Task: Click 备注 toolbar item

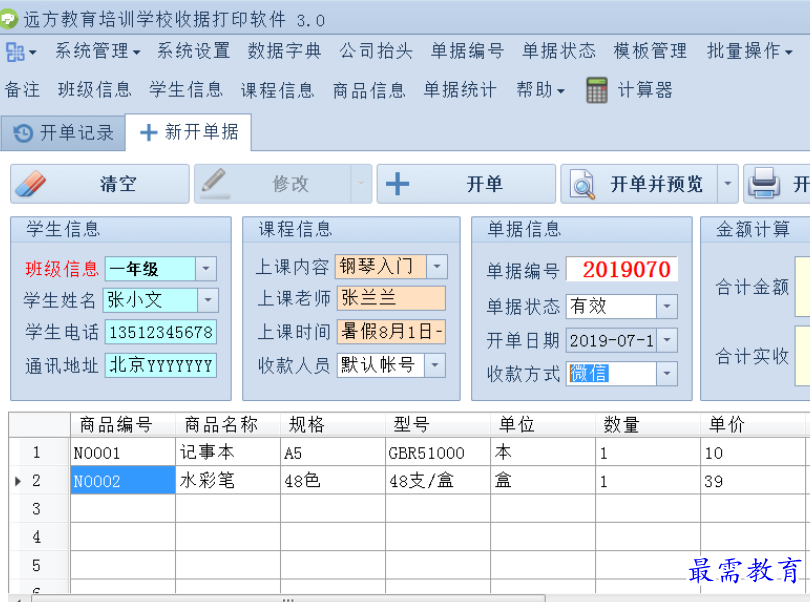Action: [x=22, y=90]
